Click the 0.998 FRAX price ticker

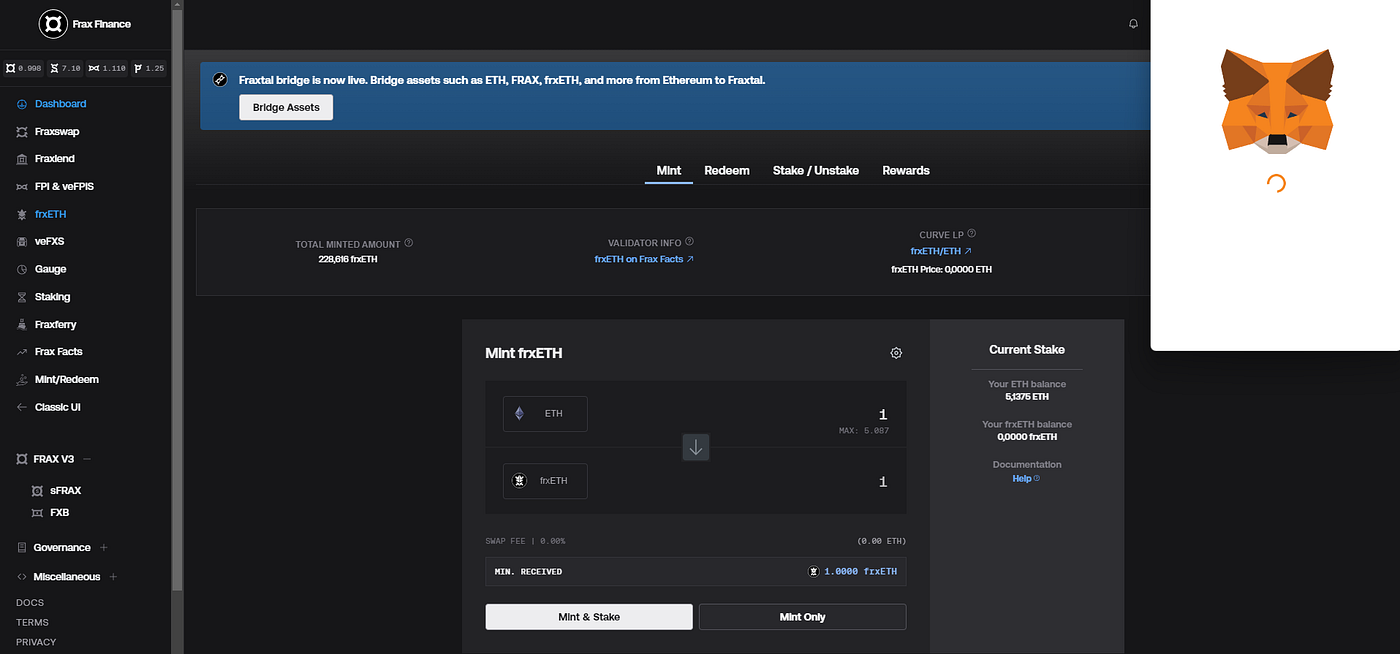pyautogui.click(x=24, y=69)
